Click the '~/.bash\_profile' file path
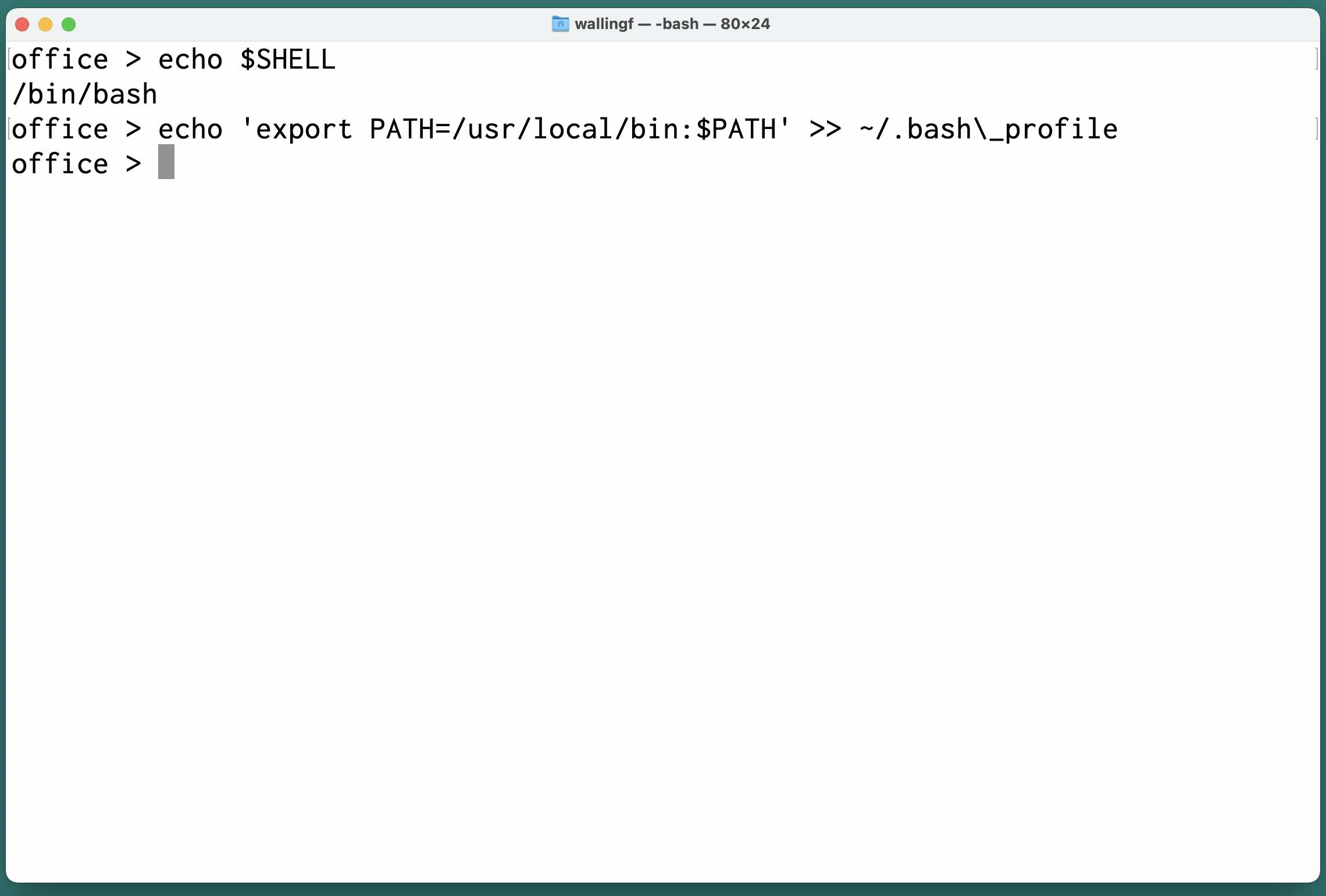The width and height of the screenshot is (1326, 896). [x=989, y=129]
